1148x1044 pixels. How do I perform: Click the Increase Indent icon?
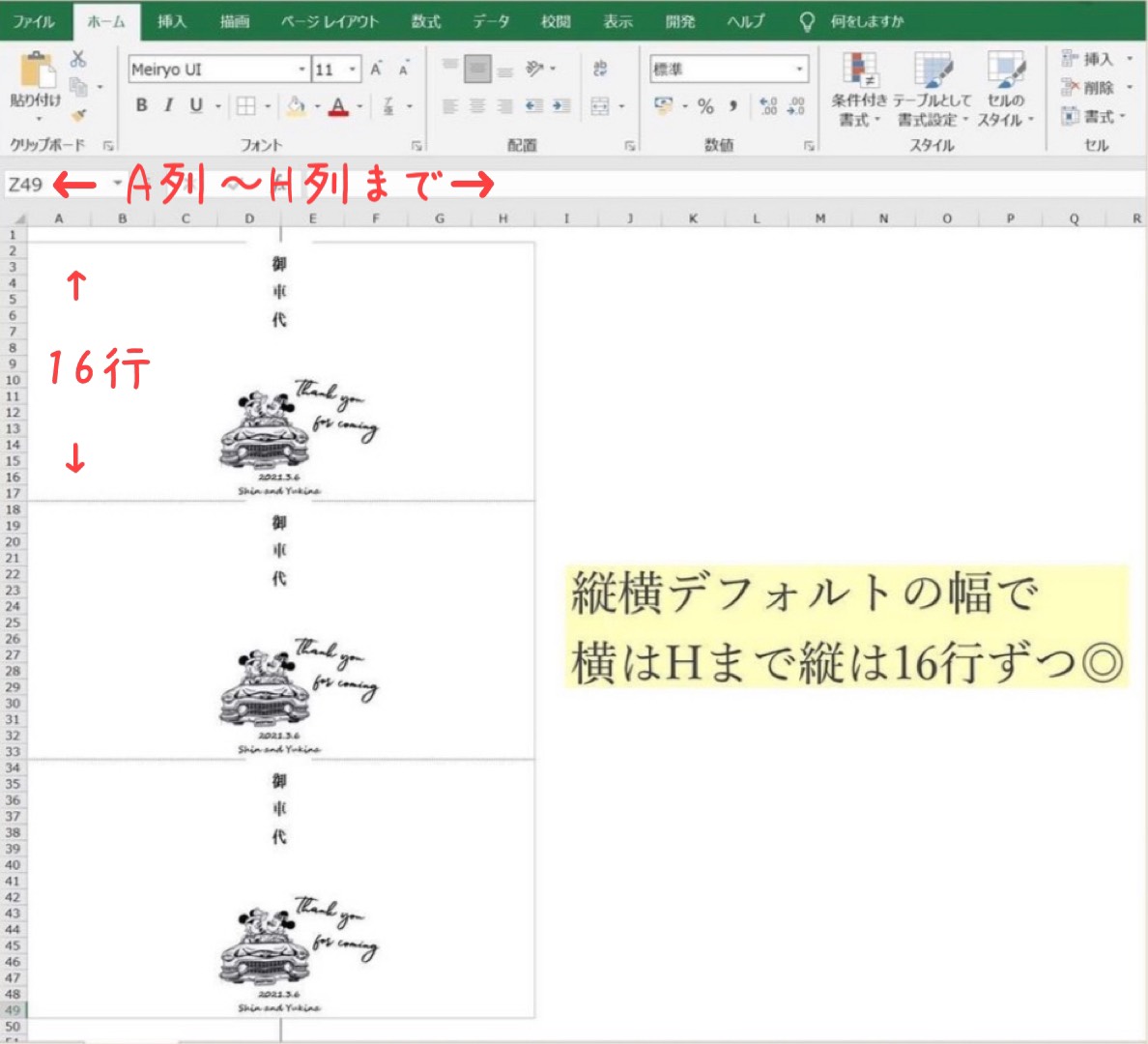561,106
